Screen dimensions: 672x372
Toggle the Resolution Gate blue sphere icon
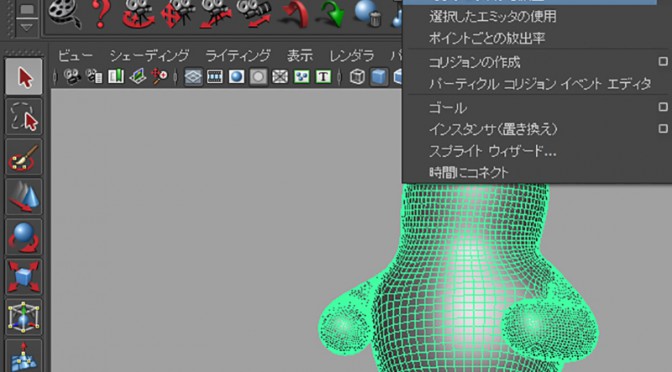(237, 77)
